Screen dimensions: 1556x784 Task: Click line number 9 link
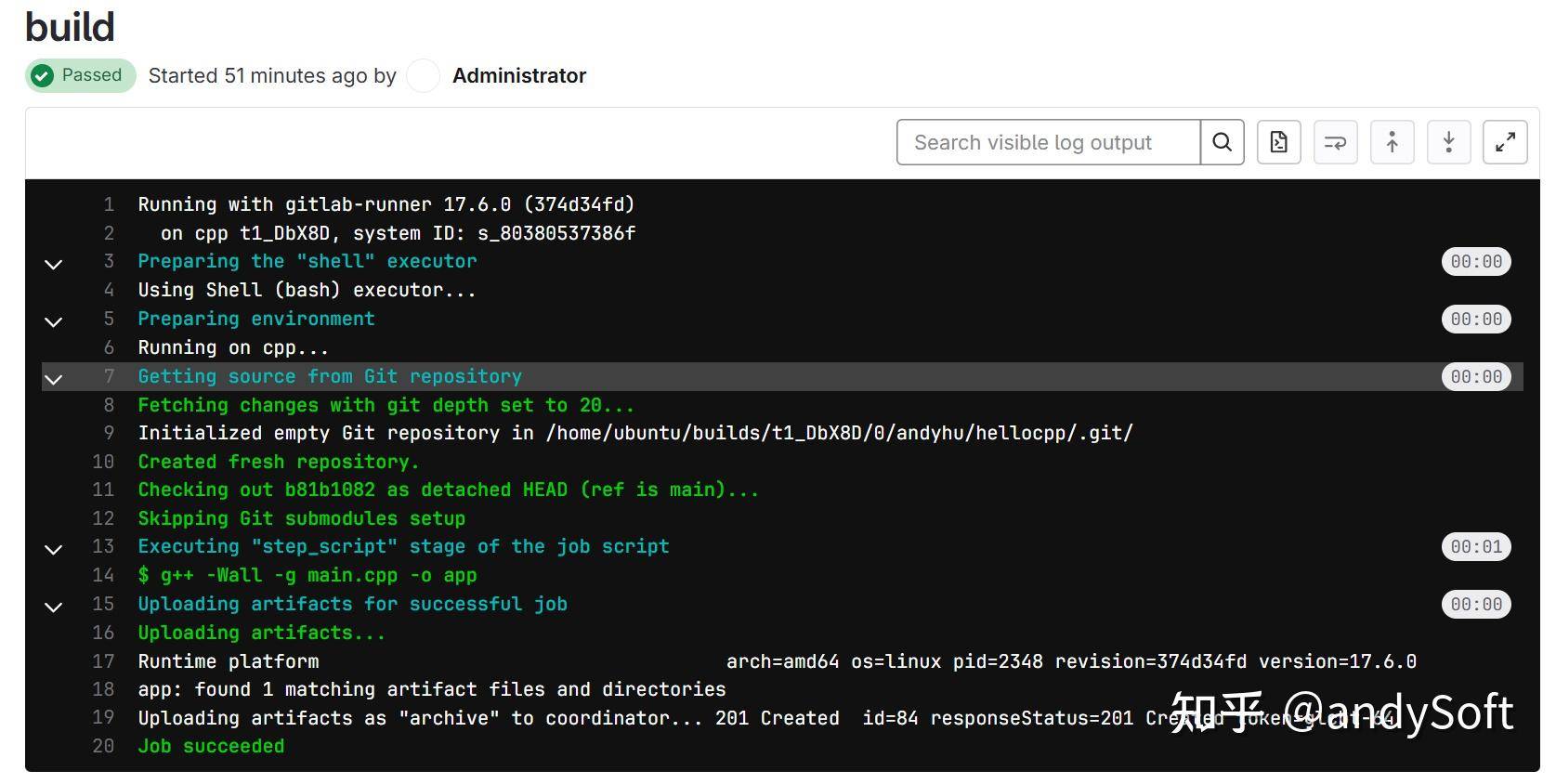(109, 433)
